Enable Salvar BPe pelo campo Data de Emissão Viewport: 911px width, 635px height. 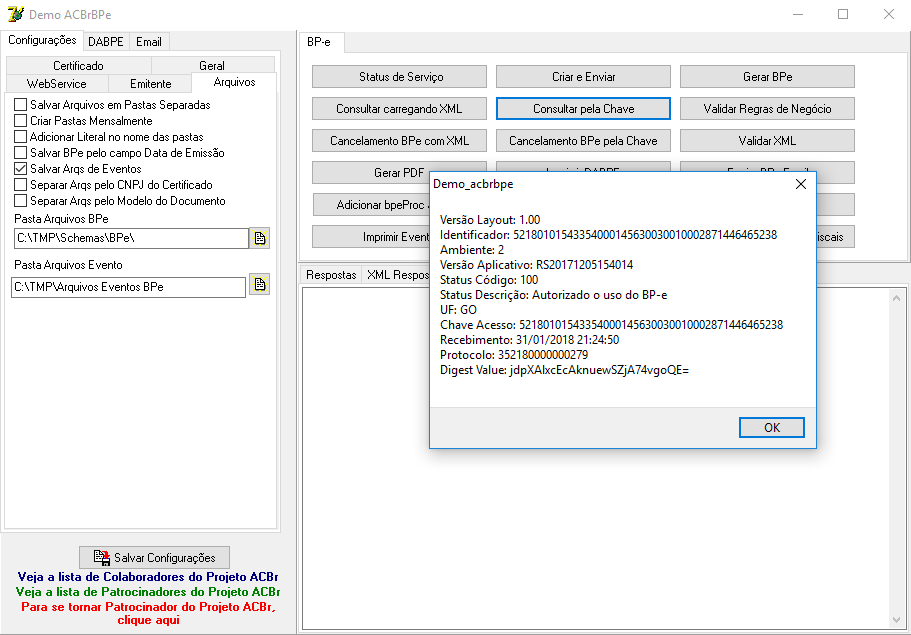click(x=20, y=153)
